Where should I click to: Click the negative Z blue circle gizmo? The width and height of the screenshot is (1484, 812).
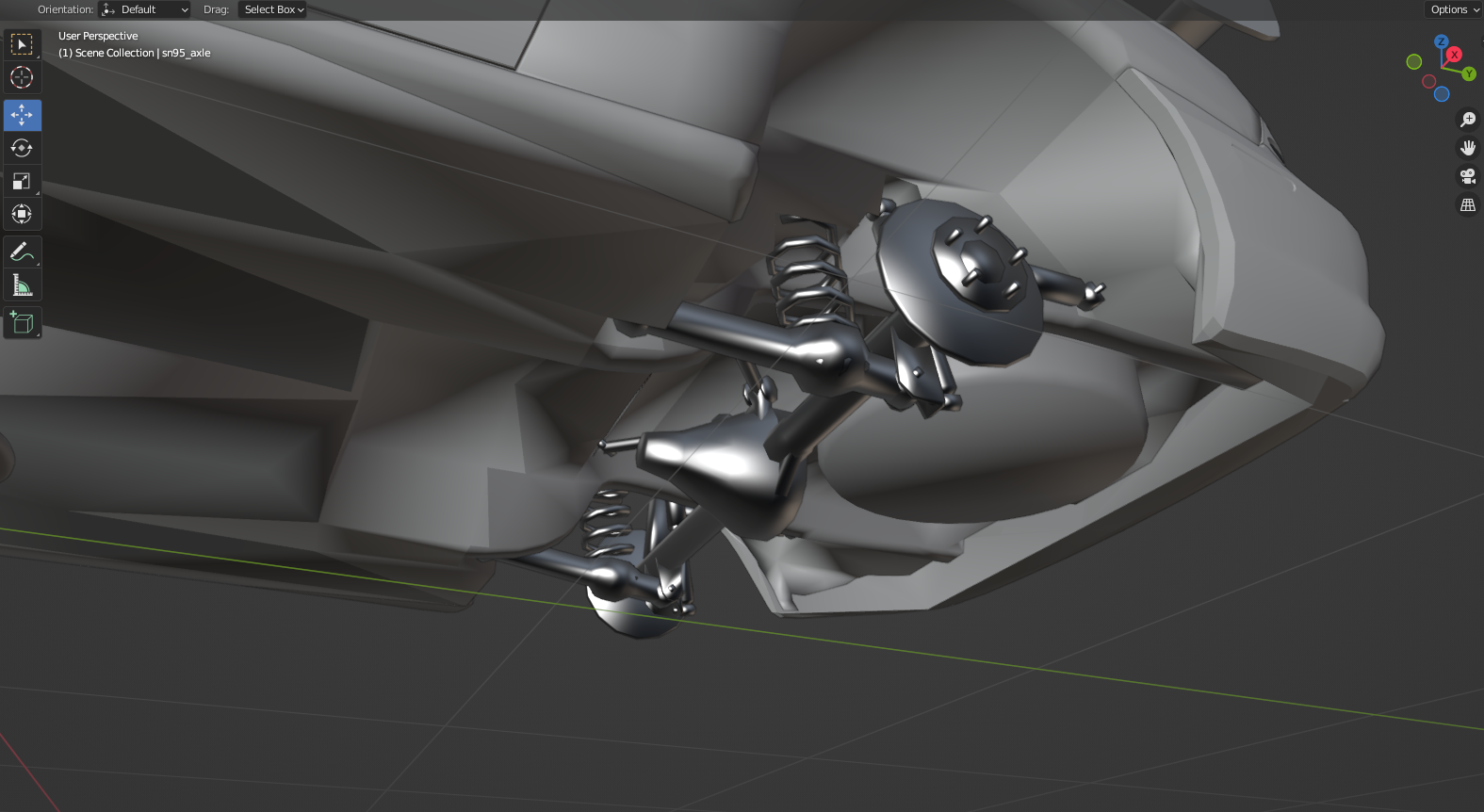tap(1442, 94)
